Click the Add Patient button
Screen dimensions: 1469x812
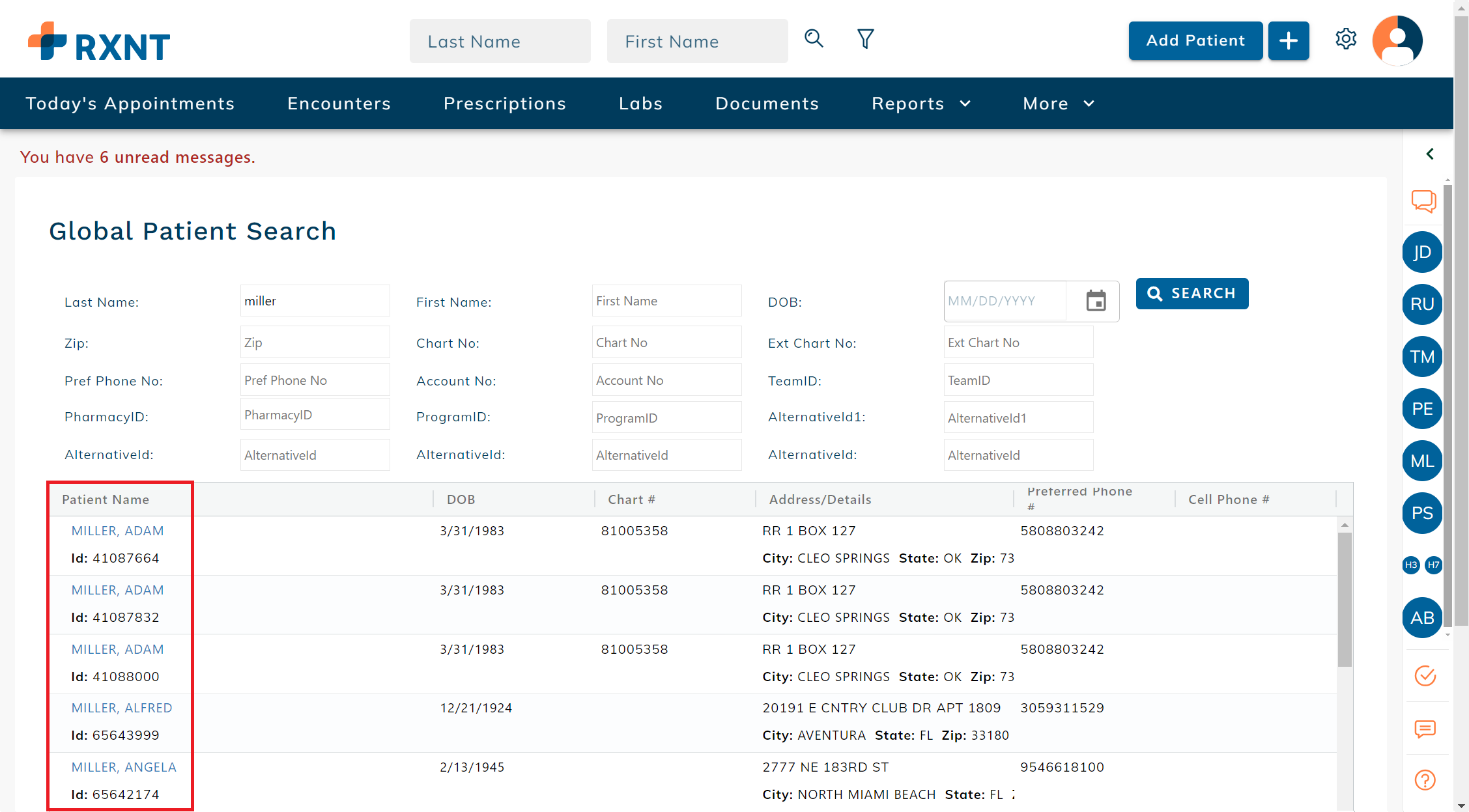pyautogui.click(x=1195, y=40)
